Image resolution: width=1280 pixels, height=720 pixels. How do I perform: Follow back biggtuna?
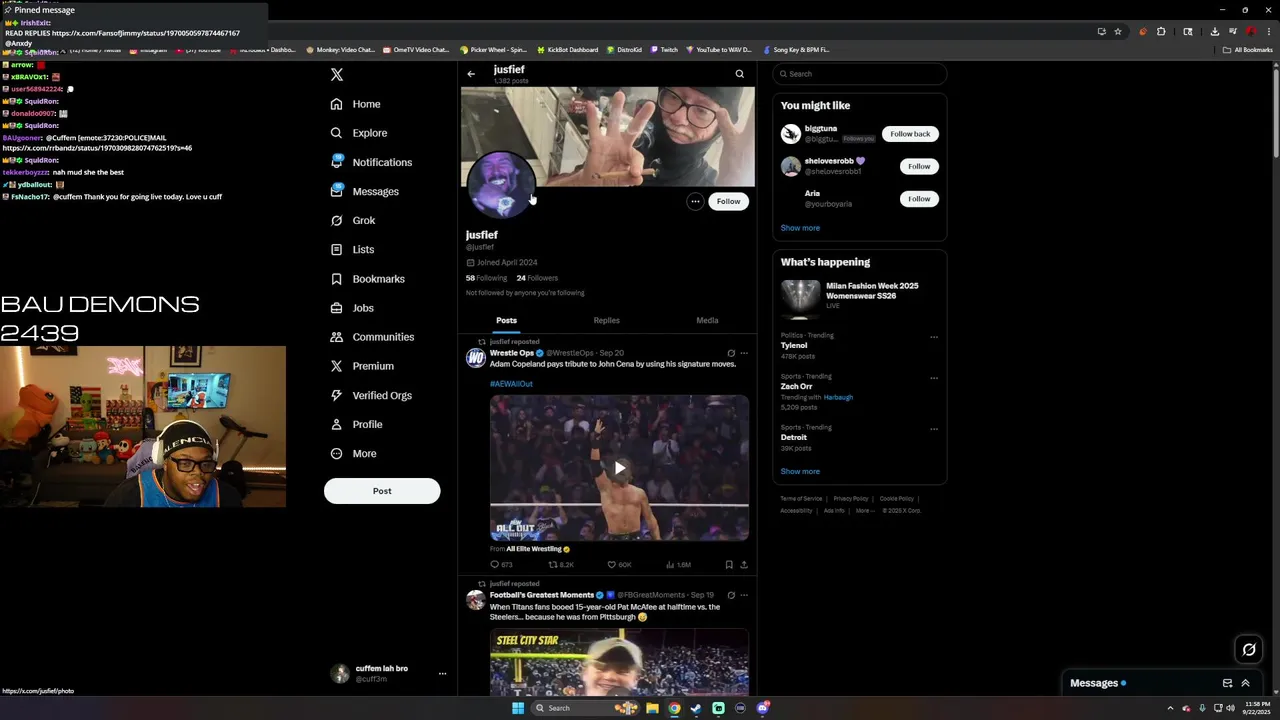pyautogui.click(x=910, y=134)
